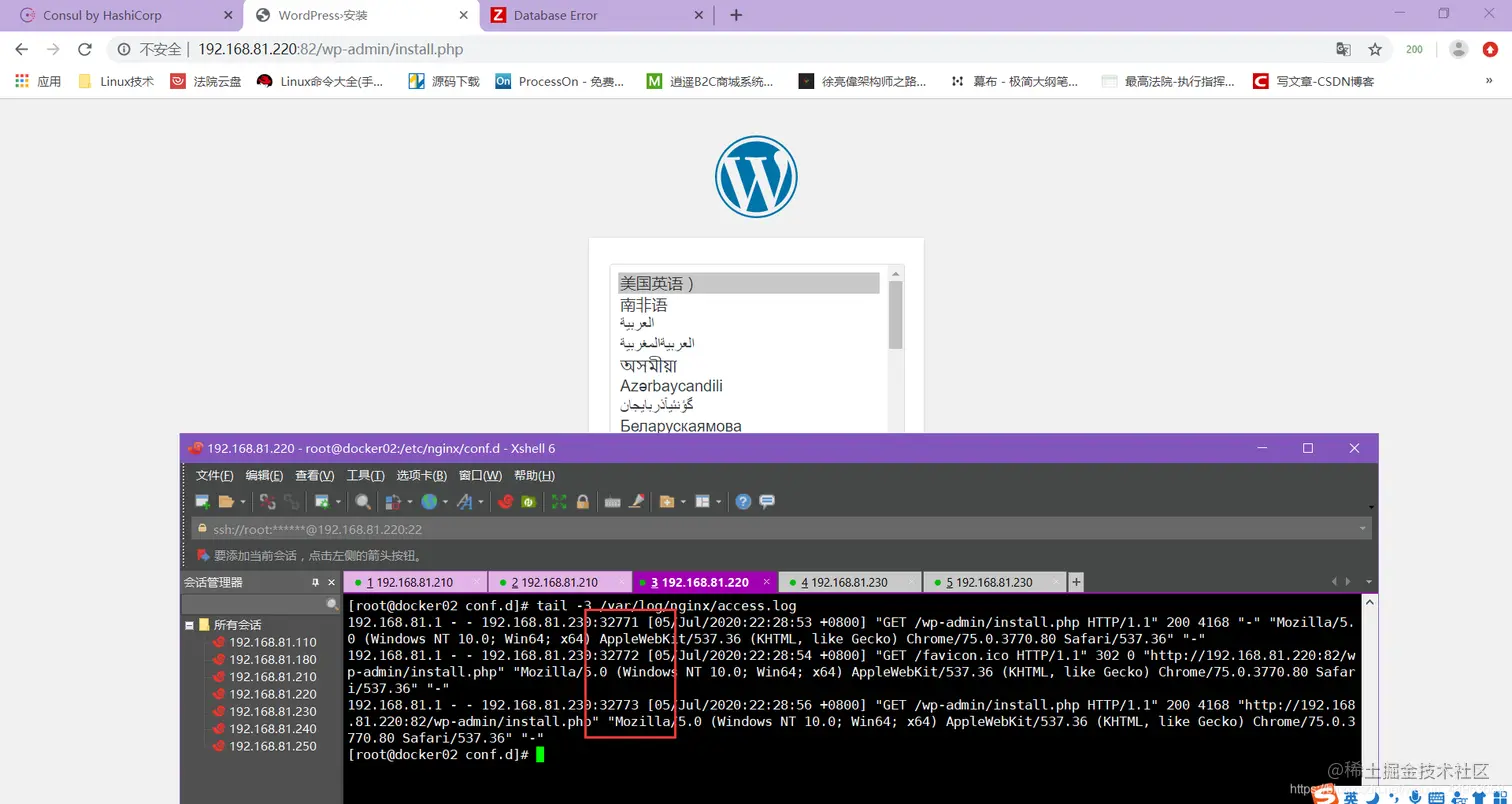Click the magnifier Find icon in Xshell

(x=363, y=502)
